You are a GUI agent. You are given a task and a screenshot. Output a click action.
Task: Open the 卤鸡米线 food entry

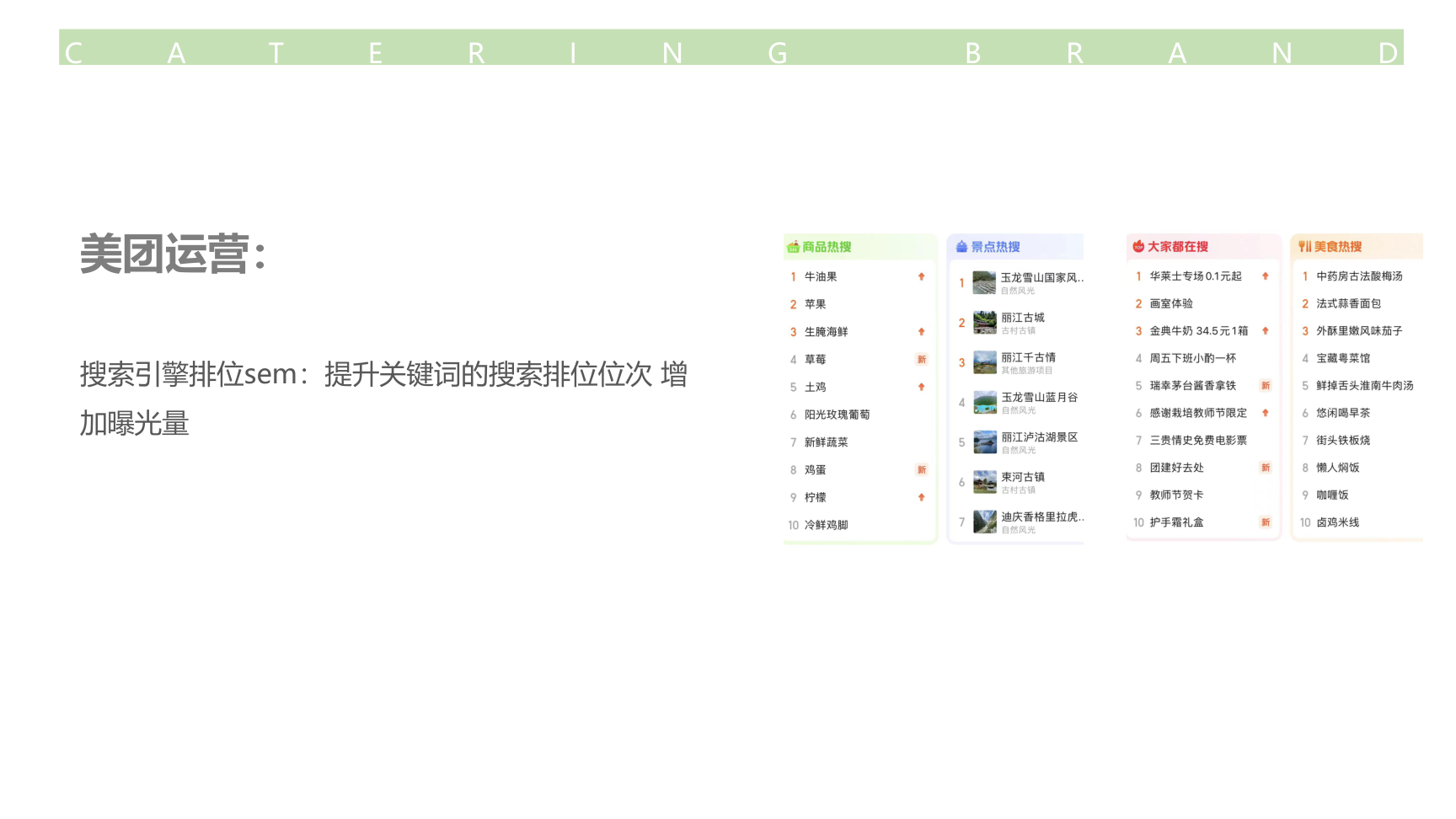(x=1338, y=522)
